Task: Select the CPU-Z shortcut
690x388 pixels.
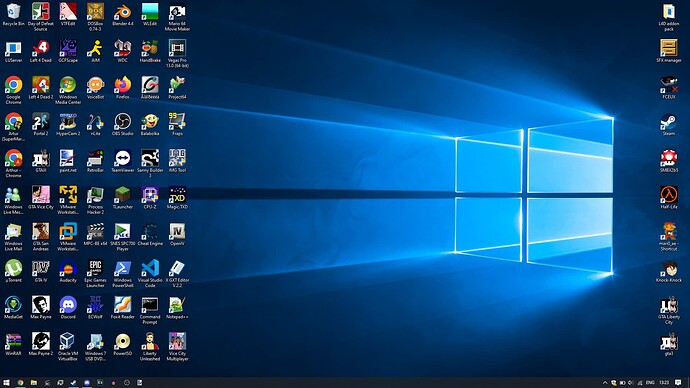Action: click(x=150, y=198)
